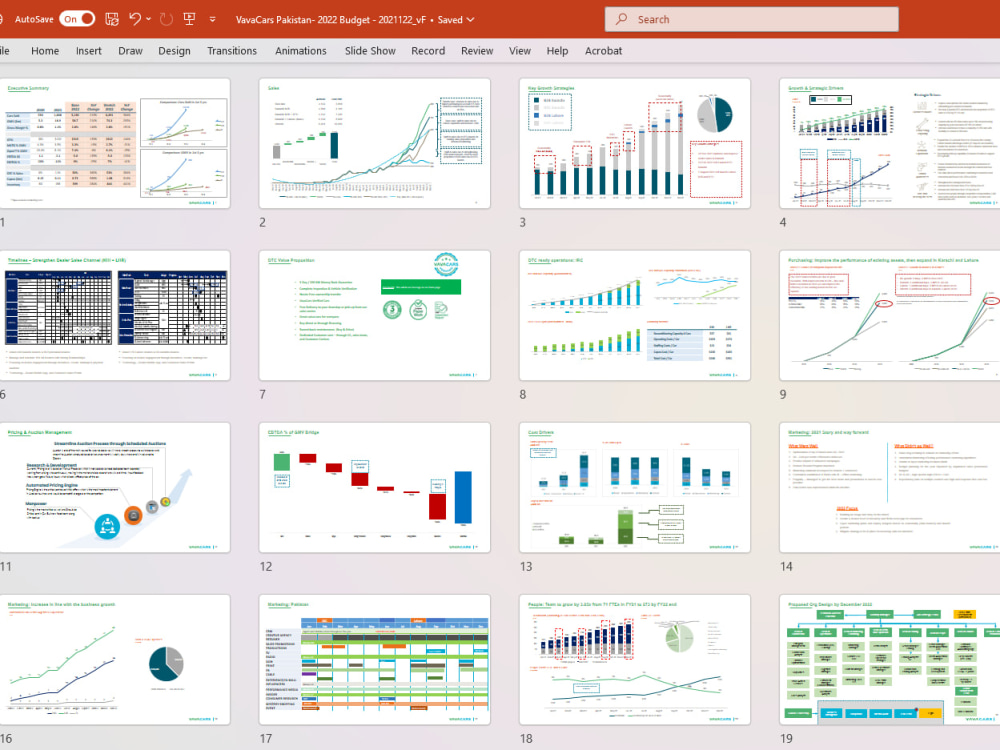The image size is (1000, 750).
Task: Click the Redo icon
Action: point(166,19)
